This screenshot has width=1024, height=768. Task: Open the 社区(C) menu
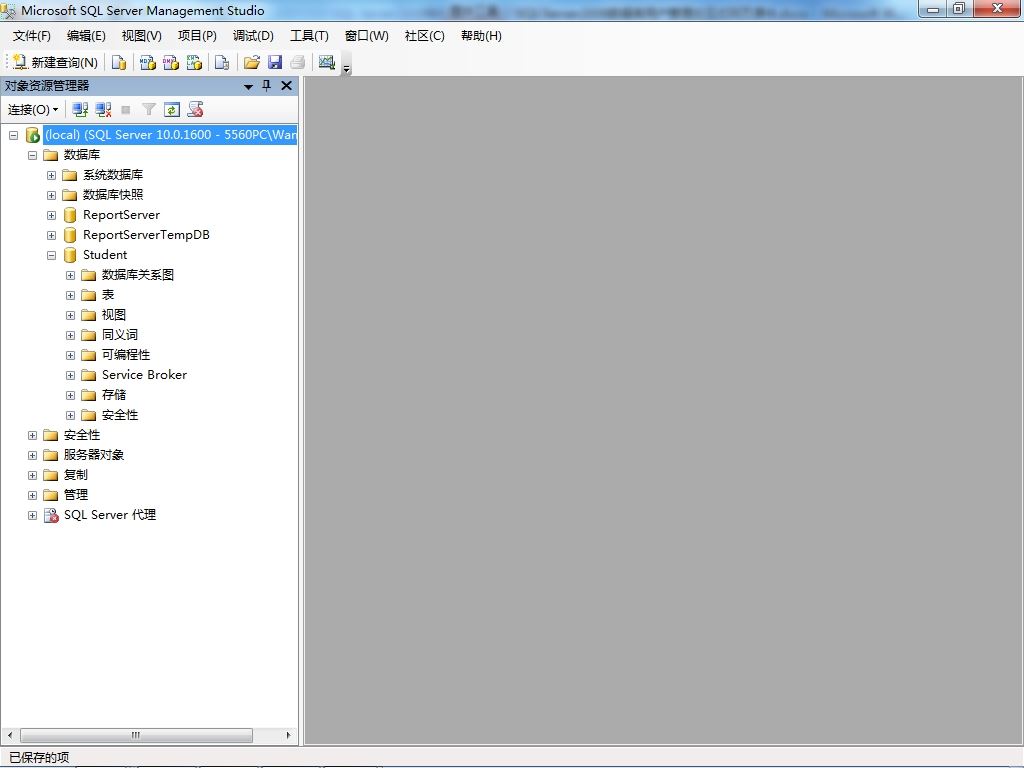click(424, 36)
